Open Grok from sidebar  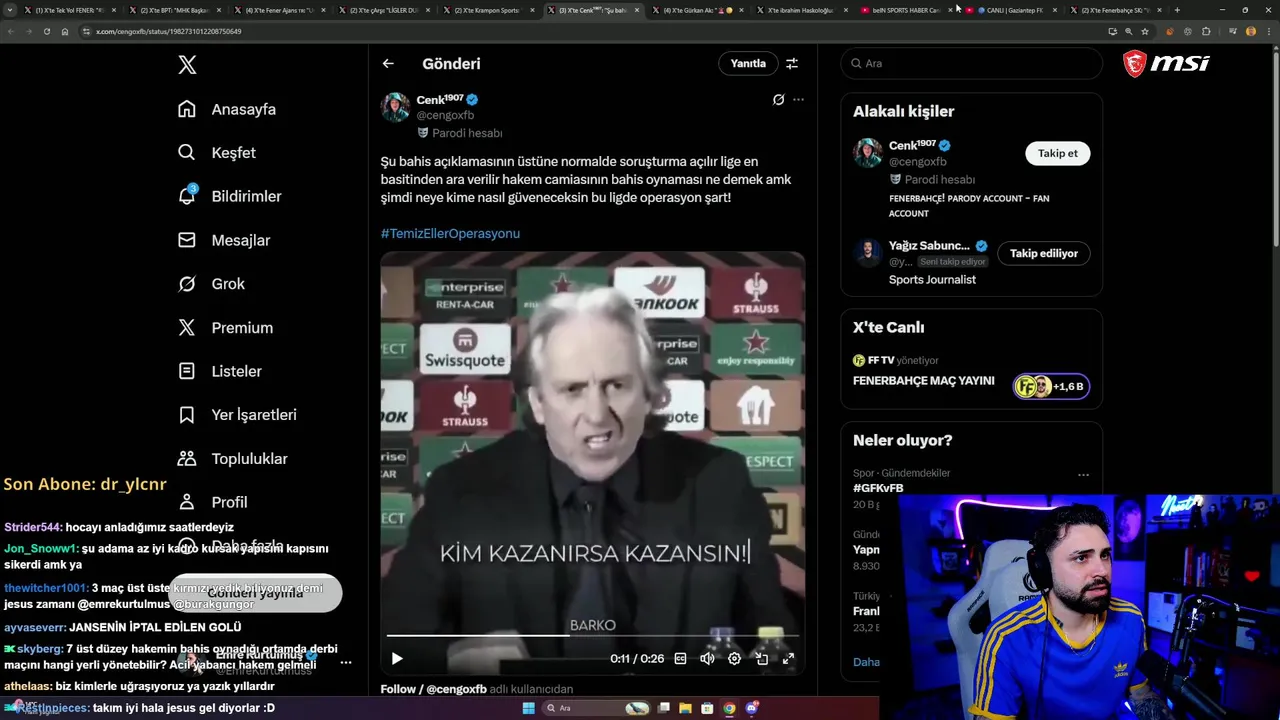coord(211,284)
